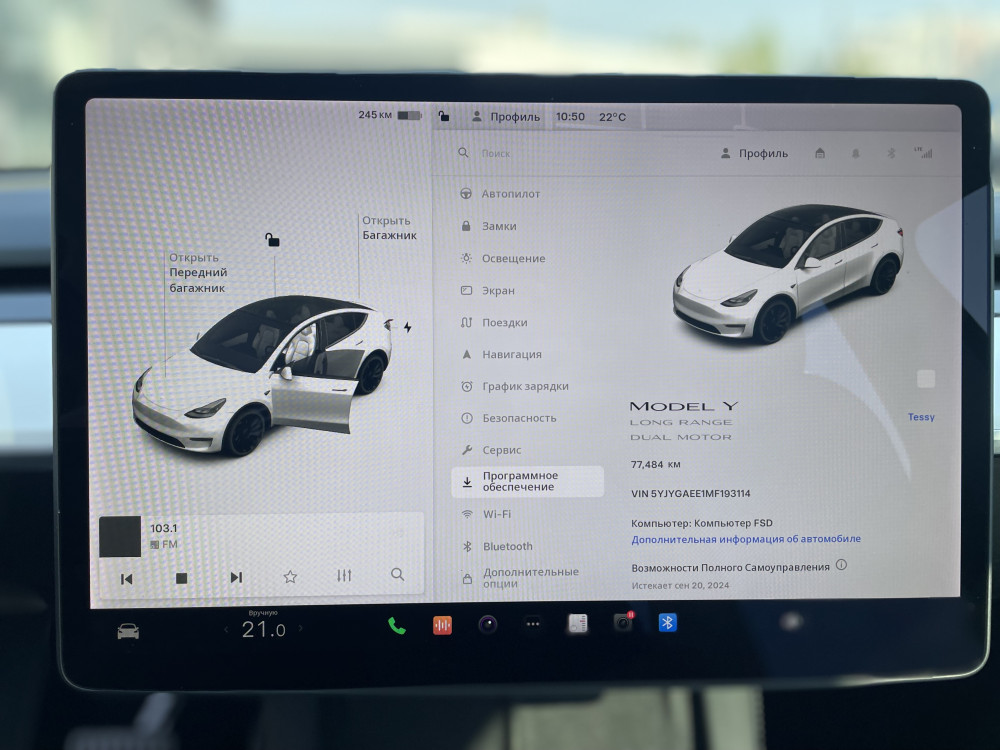Open Навигация settings
The image size is (1000, 750).
(501, 354)
